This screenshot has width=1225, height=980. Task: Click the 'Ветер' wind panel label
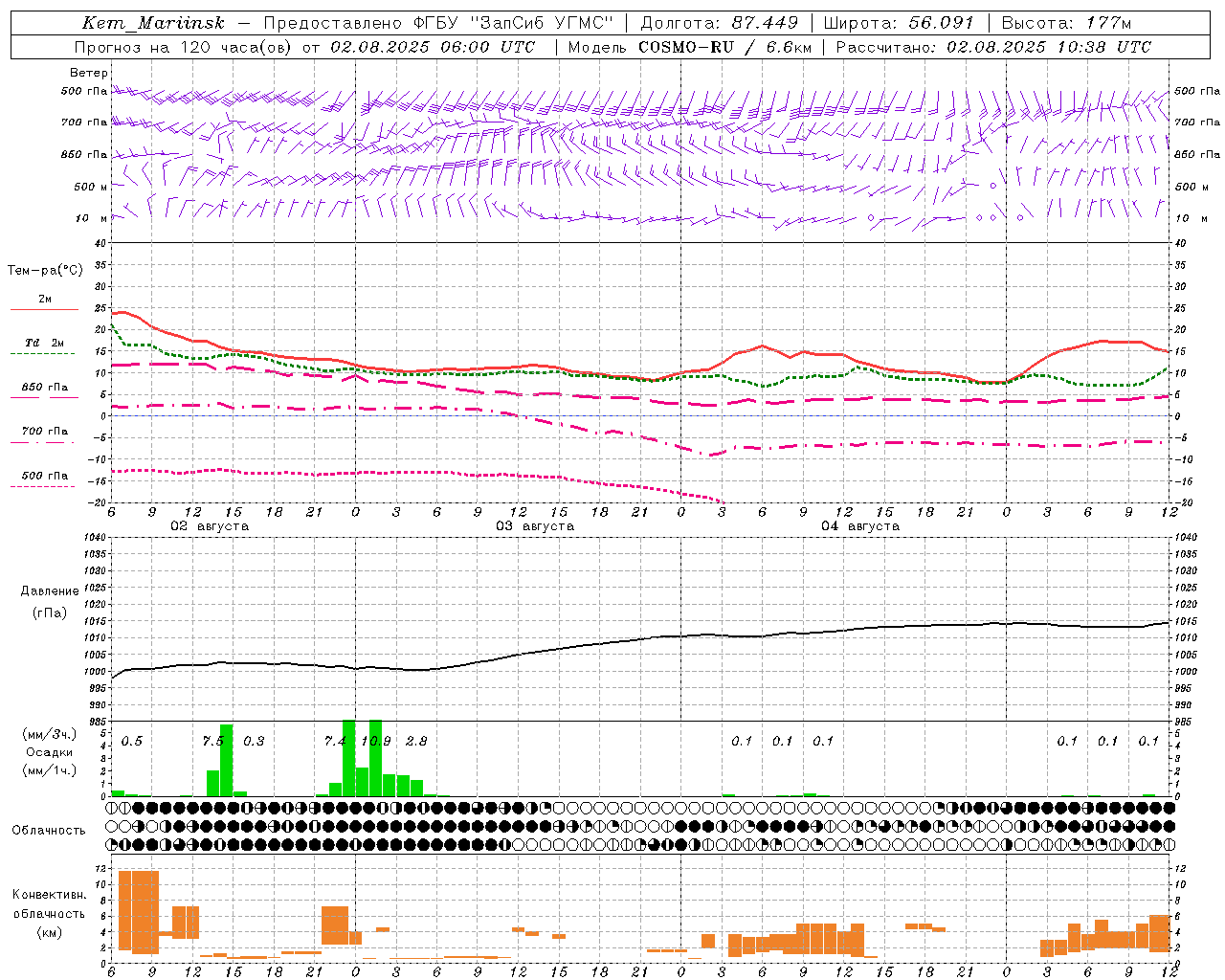pos(89,73)
